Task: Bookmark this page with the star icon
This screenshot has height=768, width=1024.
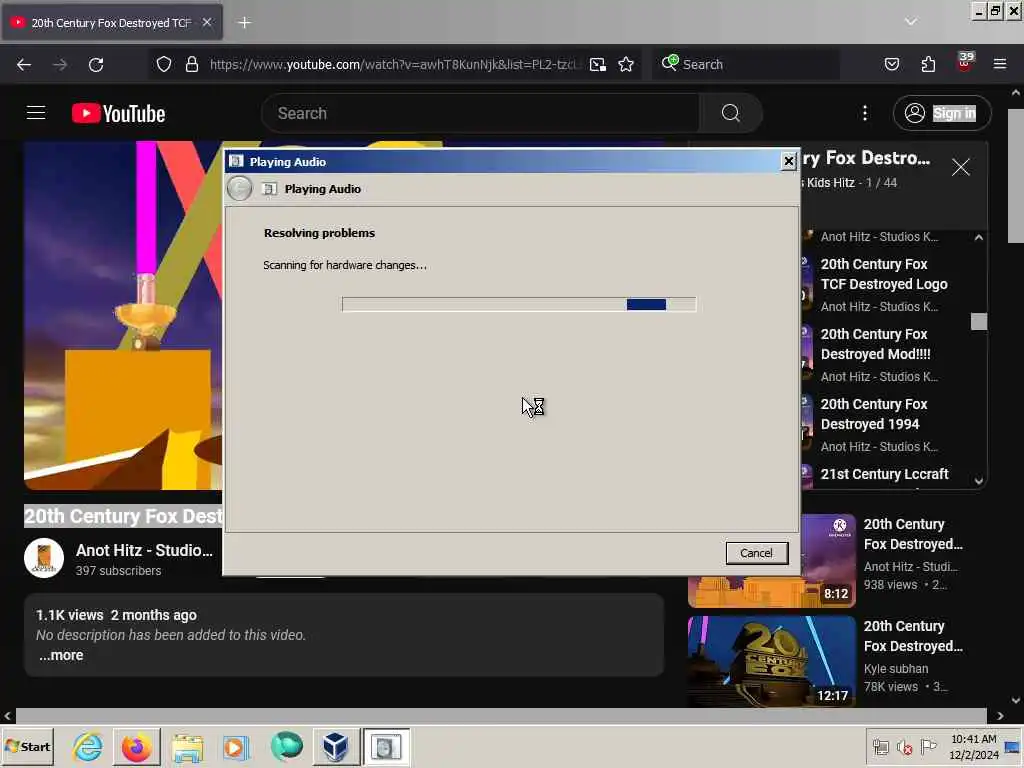Action: click(x=626, y=65)
